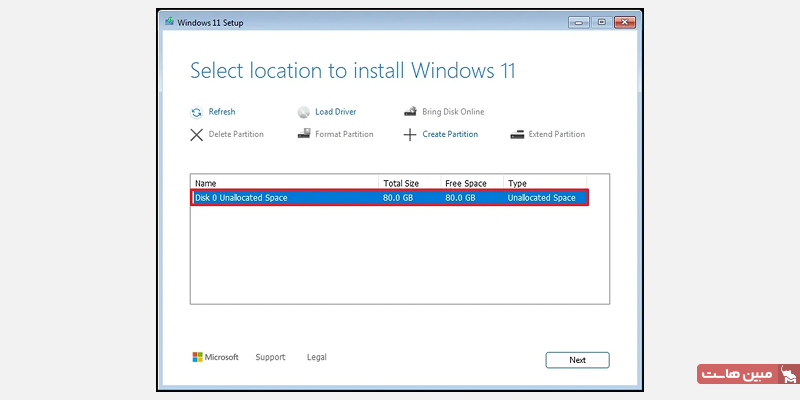The height and width of the screenshot is (400, 800).
Task: Open the Legal link
Action: point(317,357)
